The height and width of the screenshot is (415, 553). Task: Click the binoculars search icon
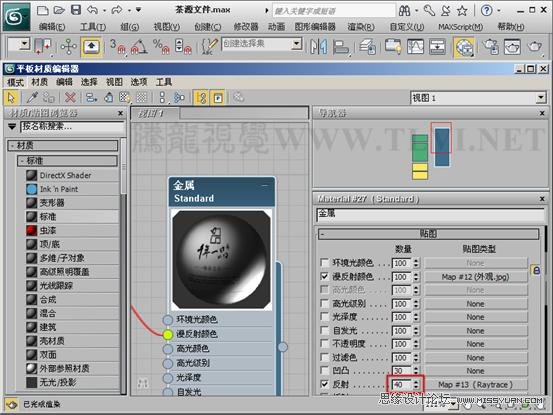[x=405, y=11]
